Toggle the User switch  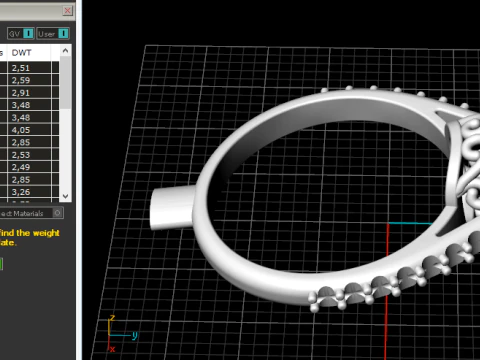53,34
